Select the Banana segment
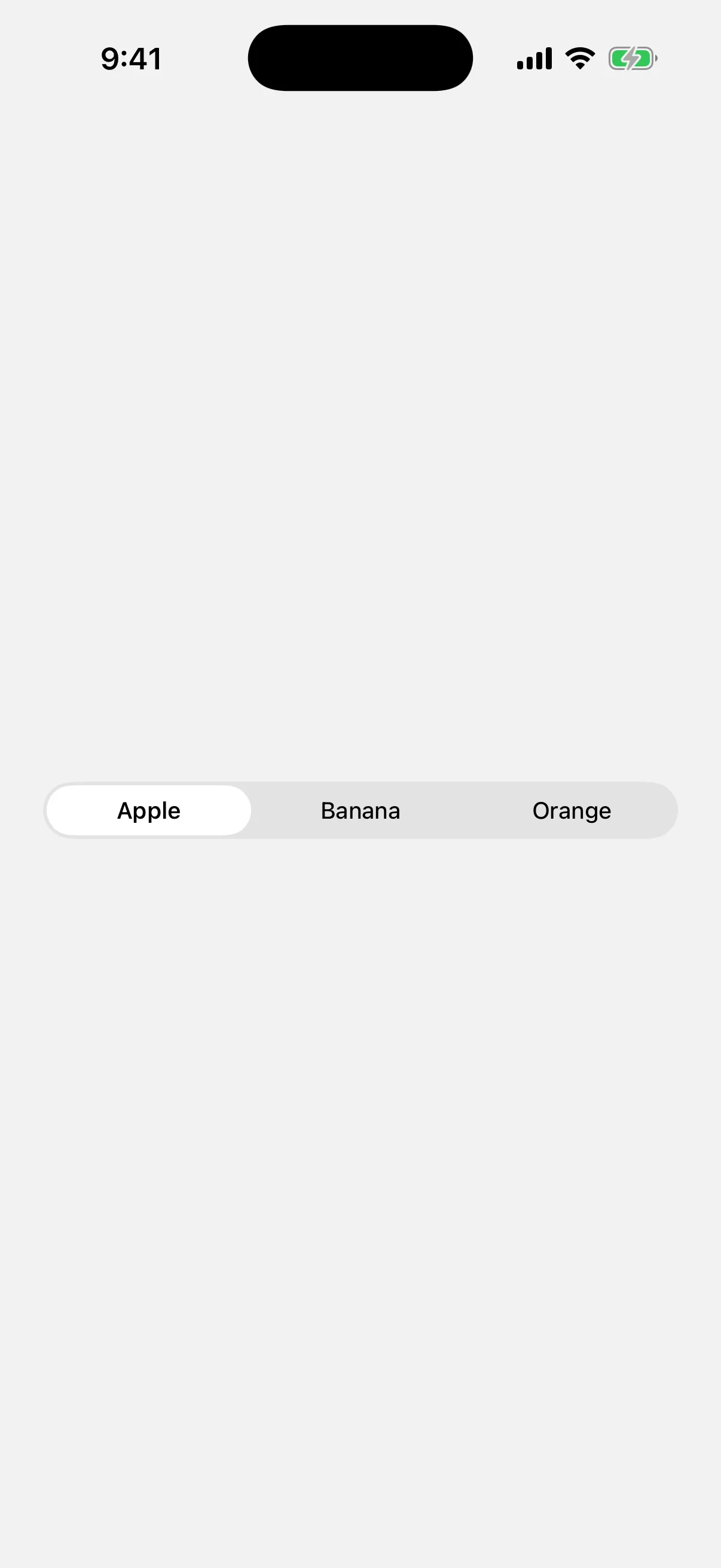This screenshot has height=1568, width=721. (x=360, y=810)
